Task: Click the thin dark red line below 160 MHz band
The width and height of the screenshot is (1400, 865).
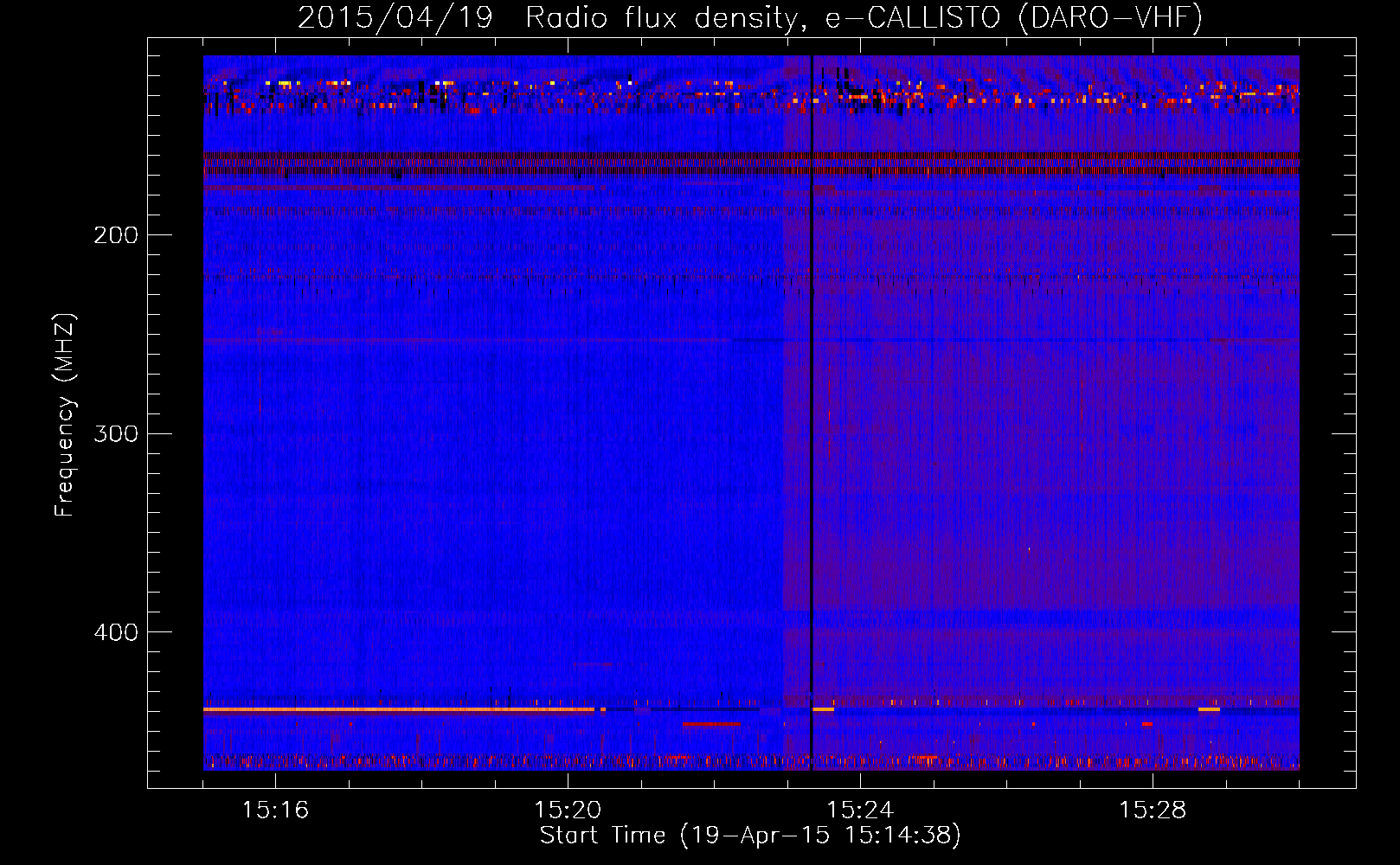Action: pyautogui.click(x=398, y=187)
